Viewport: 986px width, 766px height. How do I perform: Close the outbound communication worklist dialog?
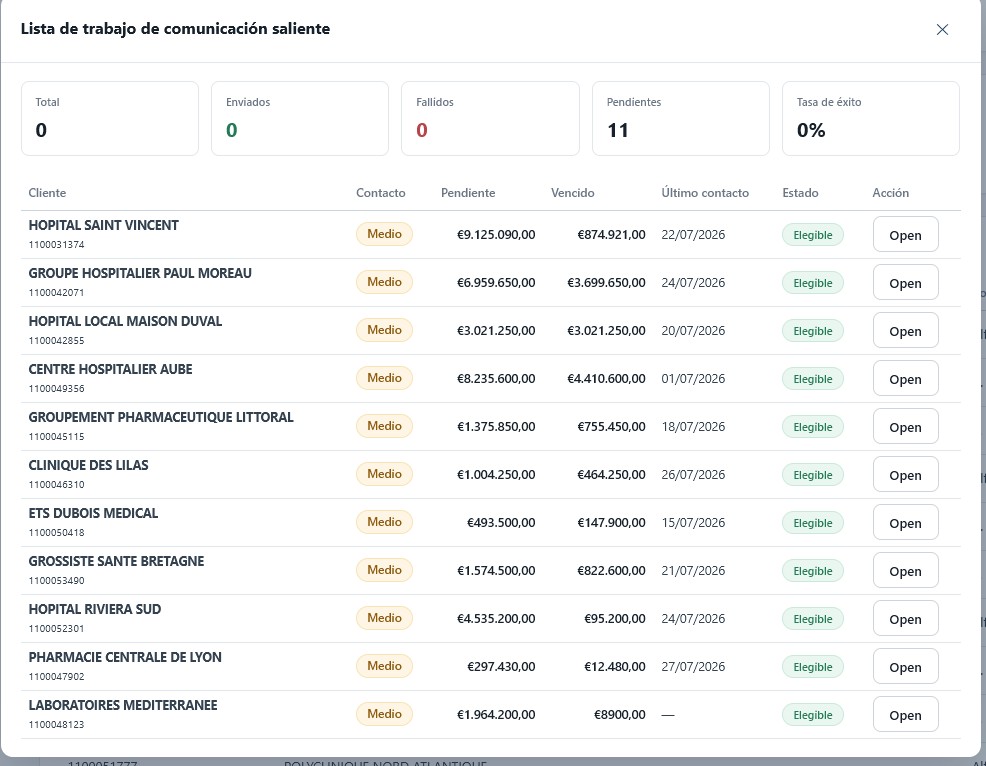click(942, 30)
